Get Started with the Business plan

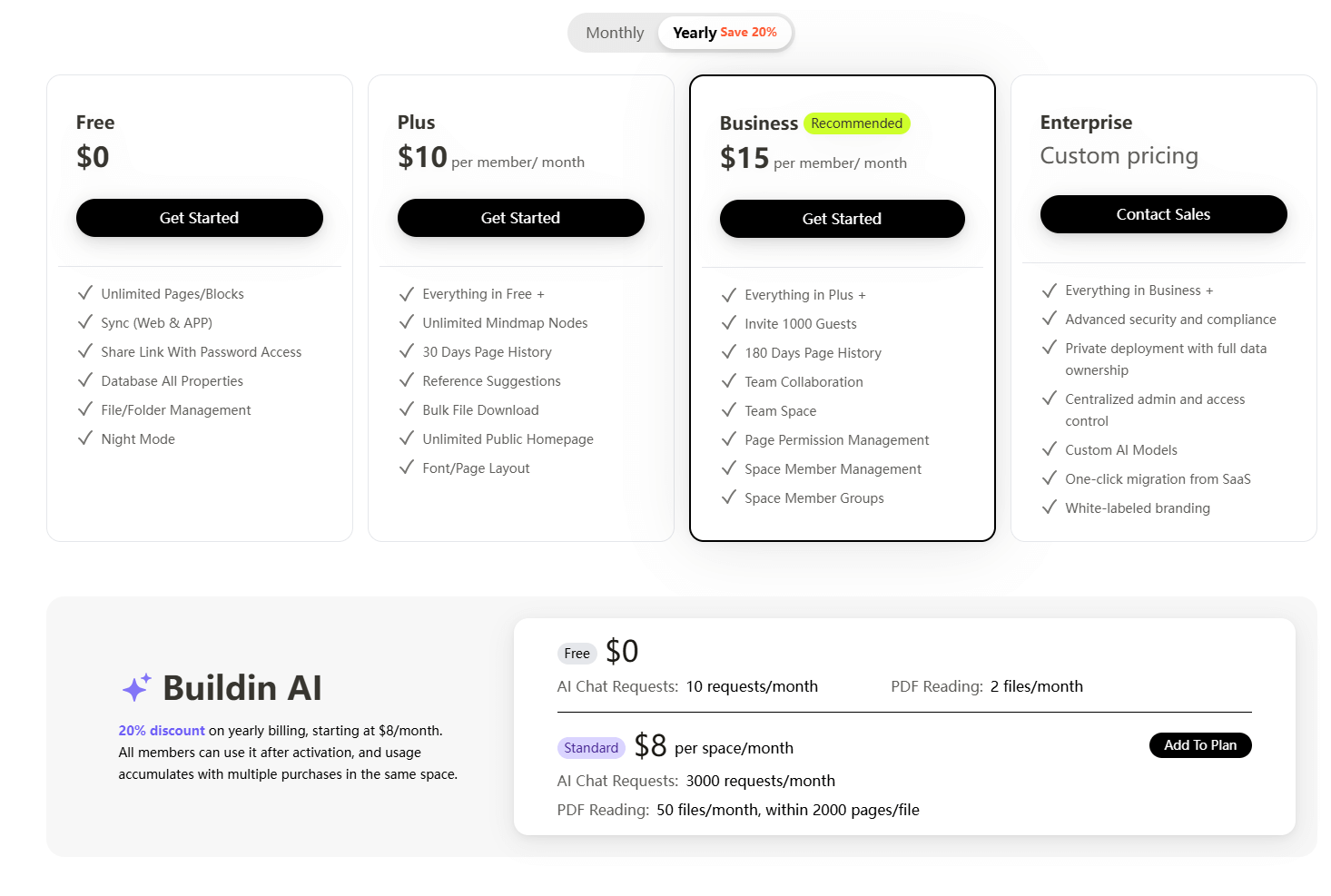point(842,218)
